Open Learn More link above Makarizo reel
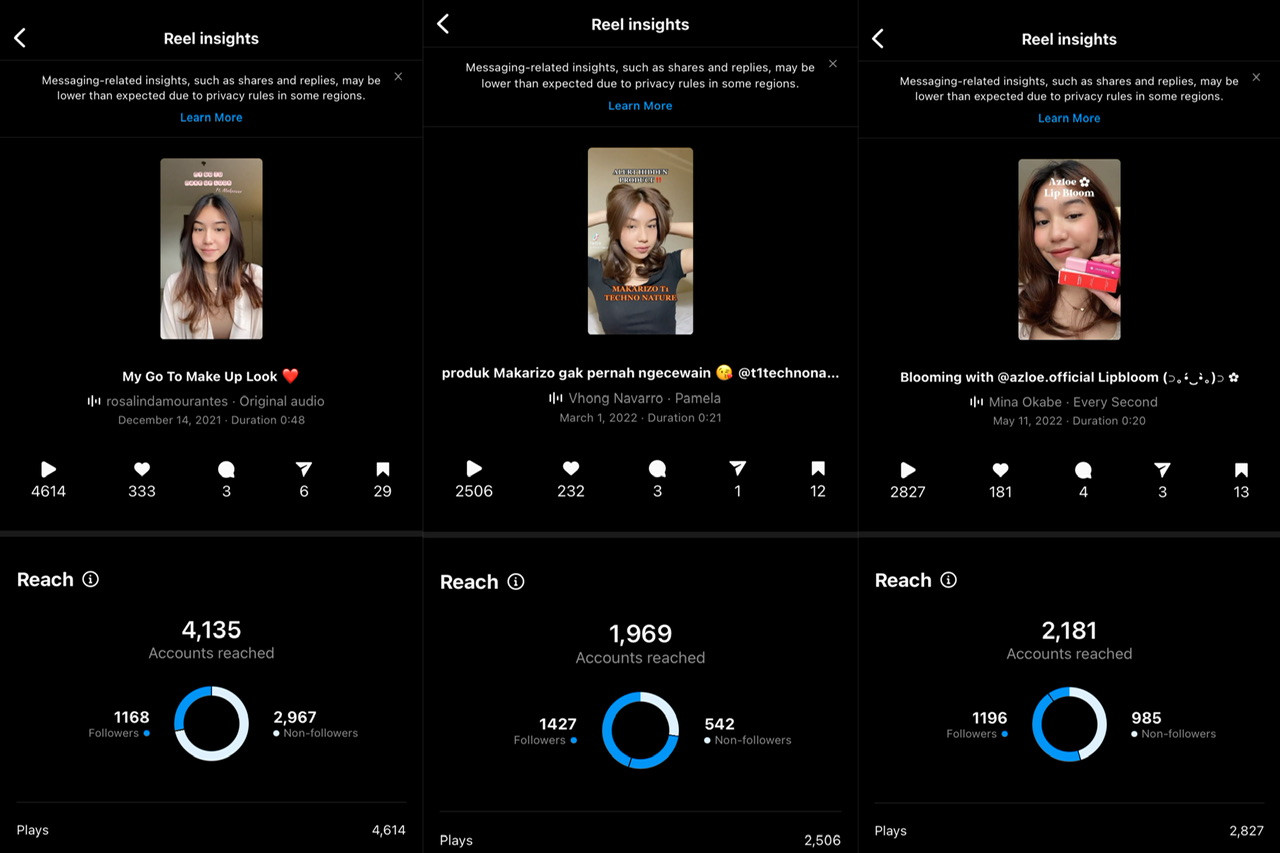The width and height of the screenshot is (1280, 853). coord(640,105)
